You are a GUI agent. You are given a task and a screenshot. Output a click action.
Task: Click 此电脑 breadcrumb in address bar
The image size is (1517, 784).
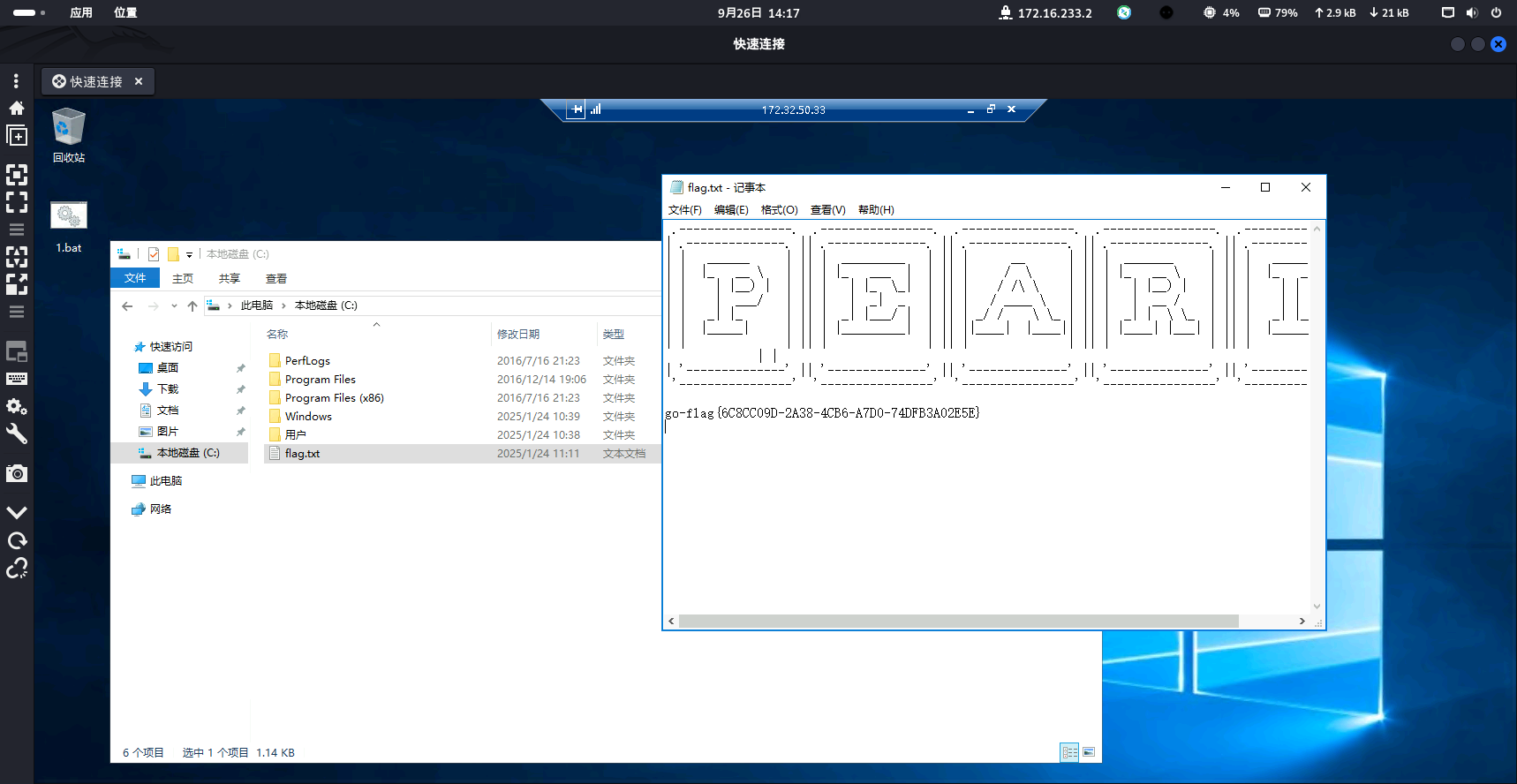click(x=257, y=305)
